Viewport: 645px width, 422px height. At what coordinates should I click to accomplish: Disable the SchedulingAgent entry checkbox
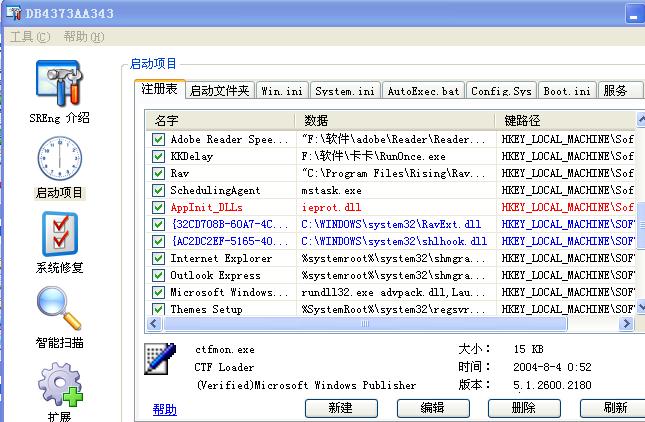pyautogui.click(x=158, y=190)
